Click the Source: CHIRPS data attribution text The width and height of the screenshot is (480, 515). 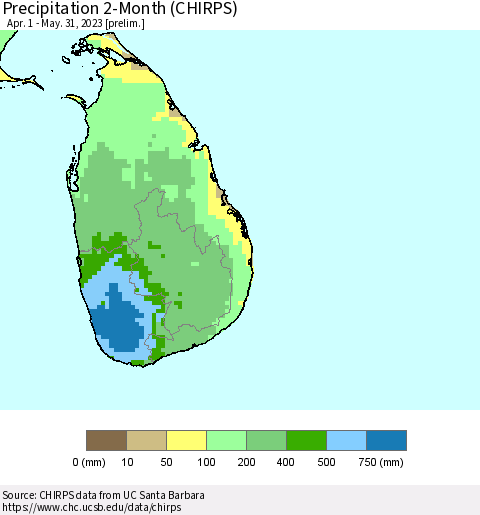103,495
